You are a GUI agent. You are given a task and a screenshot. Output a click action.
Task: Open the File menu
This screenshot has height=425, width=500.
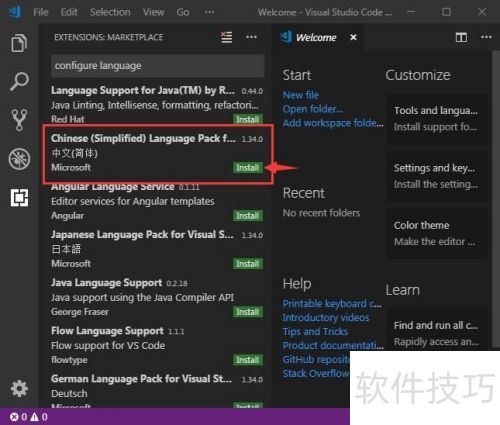[x=41, y=12]
